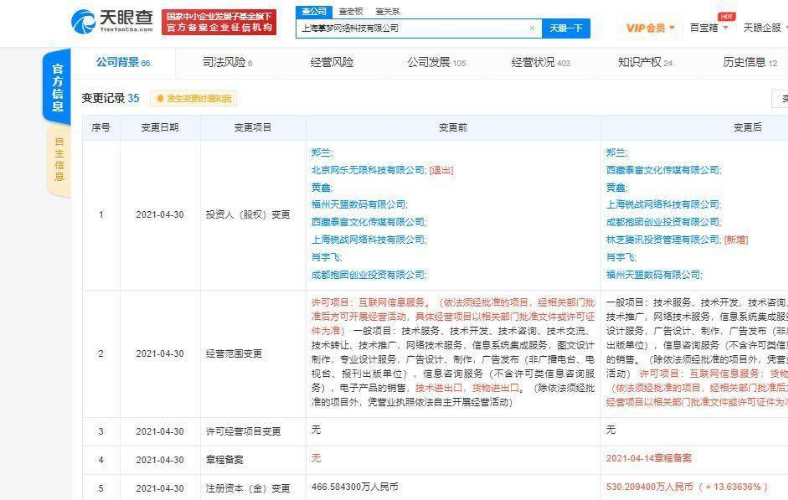Screen dimensions: 788x500
Task: Open 郑兰 link in the 变更后 column
Action: pos(616,153)
